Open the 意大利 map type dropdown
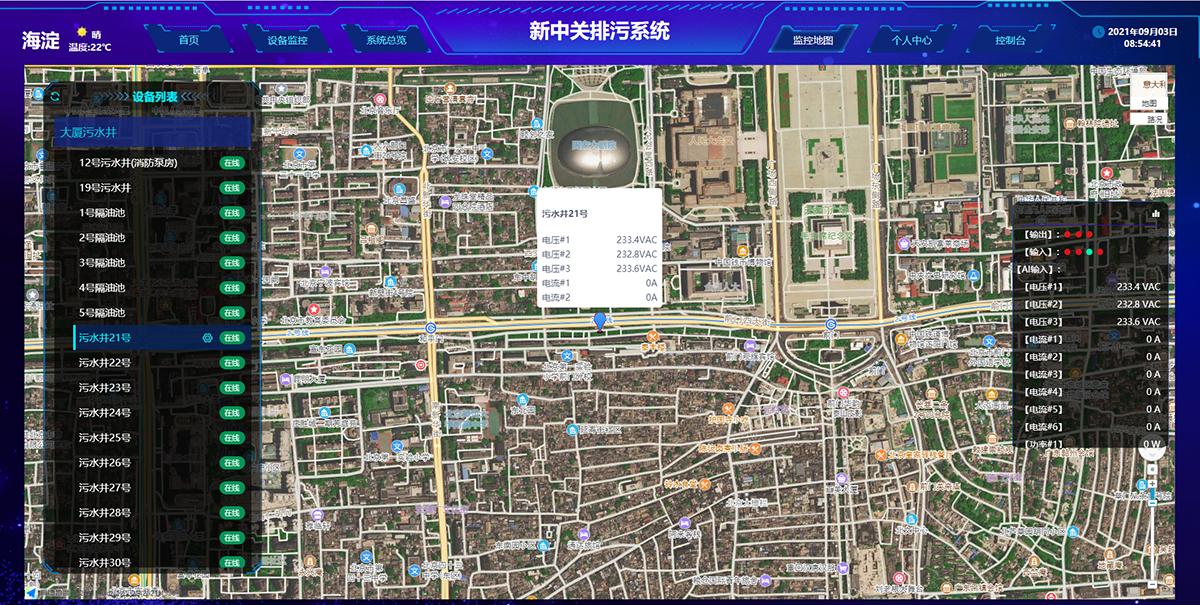The height and width of the screenshot is (605, 1200). click(1153, 84)
